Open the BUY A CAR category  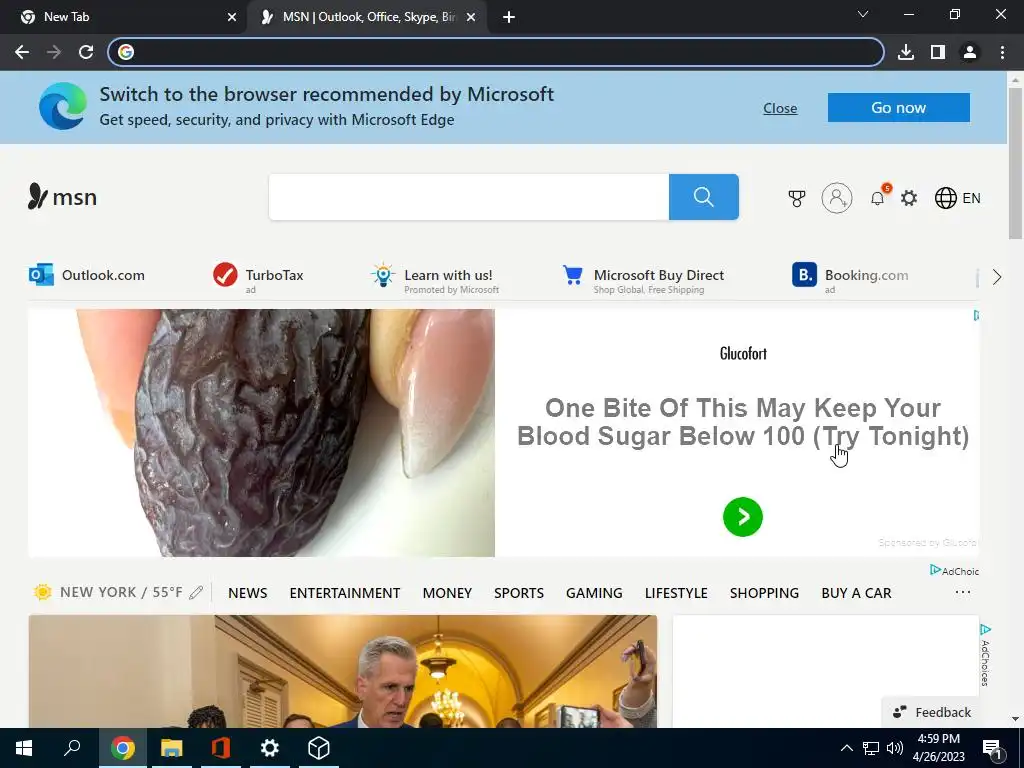pos(856,593)
